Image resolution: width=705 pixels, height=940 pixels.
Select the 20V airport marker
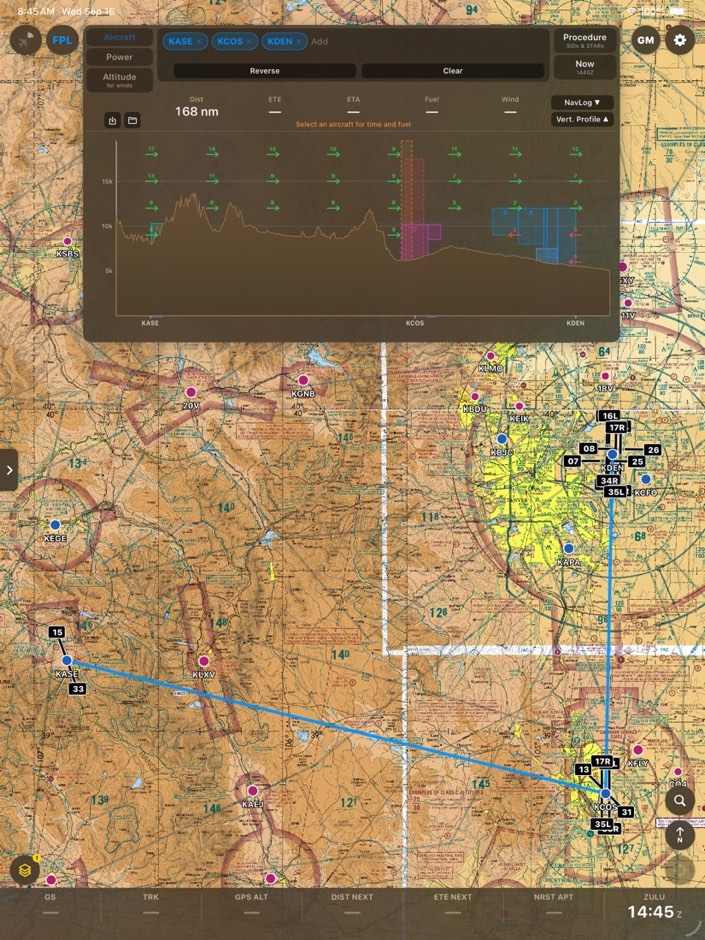[x=191, y=392]
